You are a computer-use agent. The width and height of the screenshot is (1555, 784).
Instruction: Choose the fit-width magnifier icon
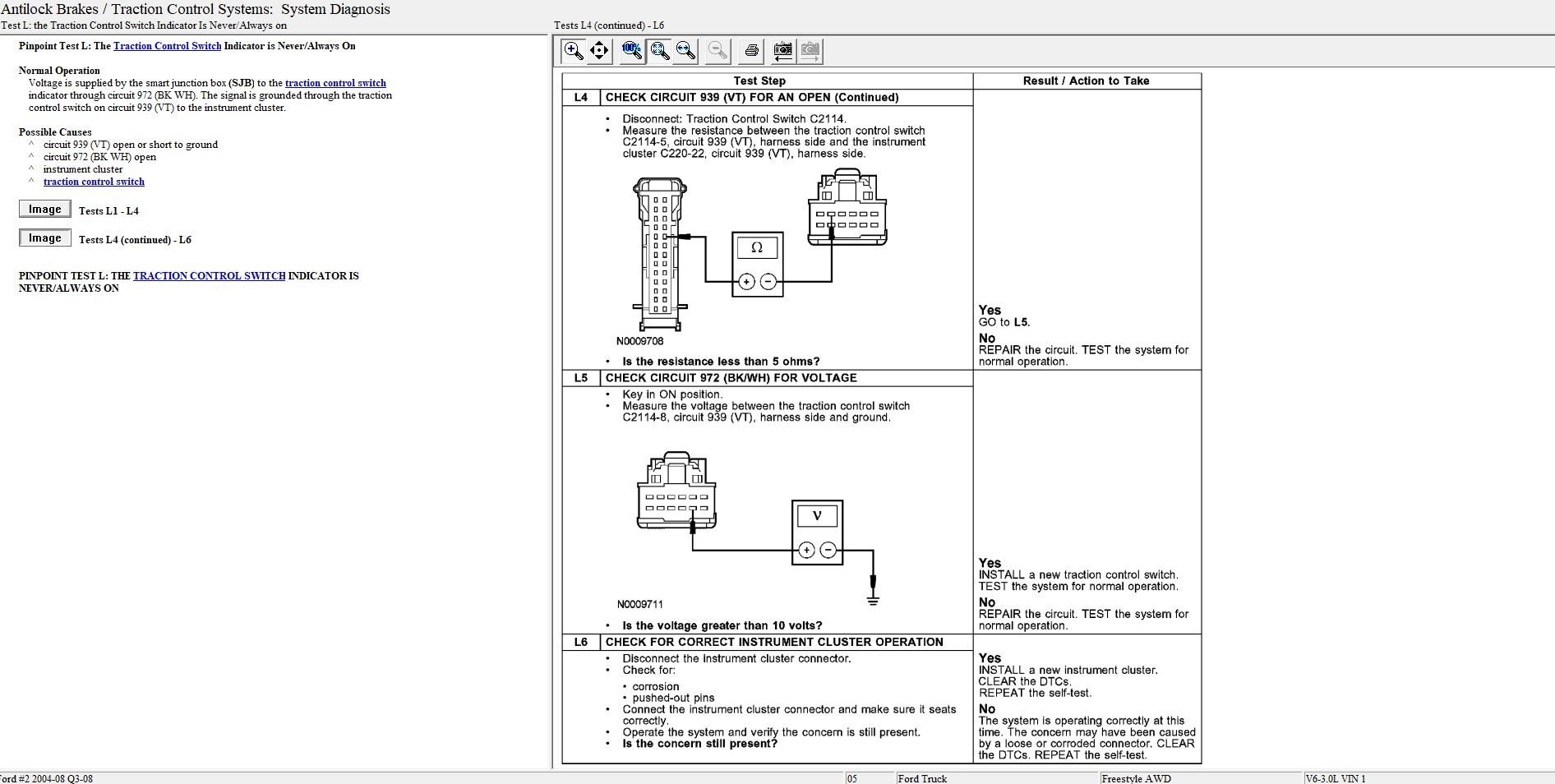(x=685, y=51)
